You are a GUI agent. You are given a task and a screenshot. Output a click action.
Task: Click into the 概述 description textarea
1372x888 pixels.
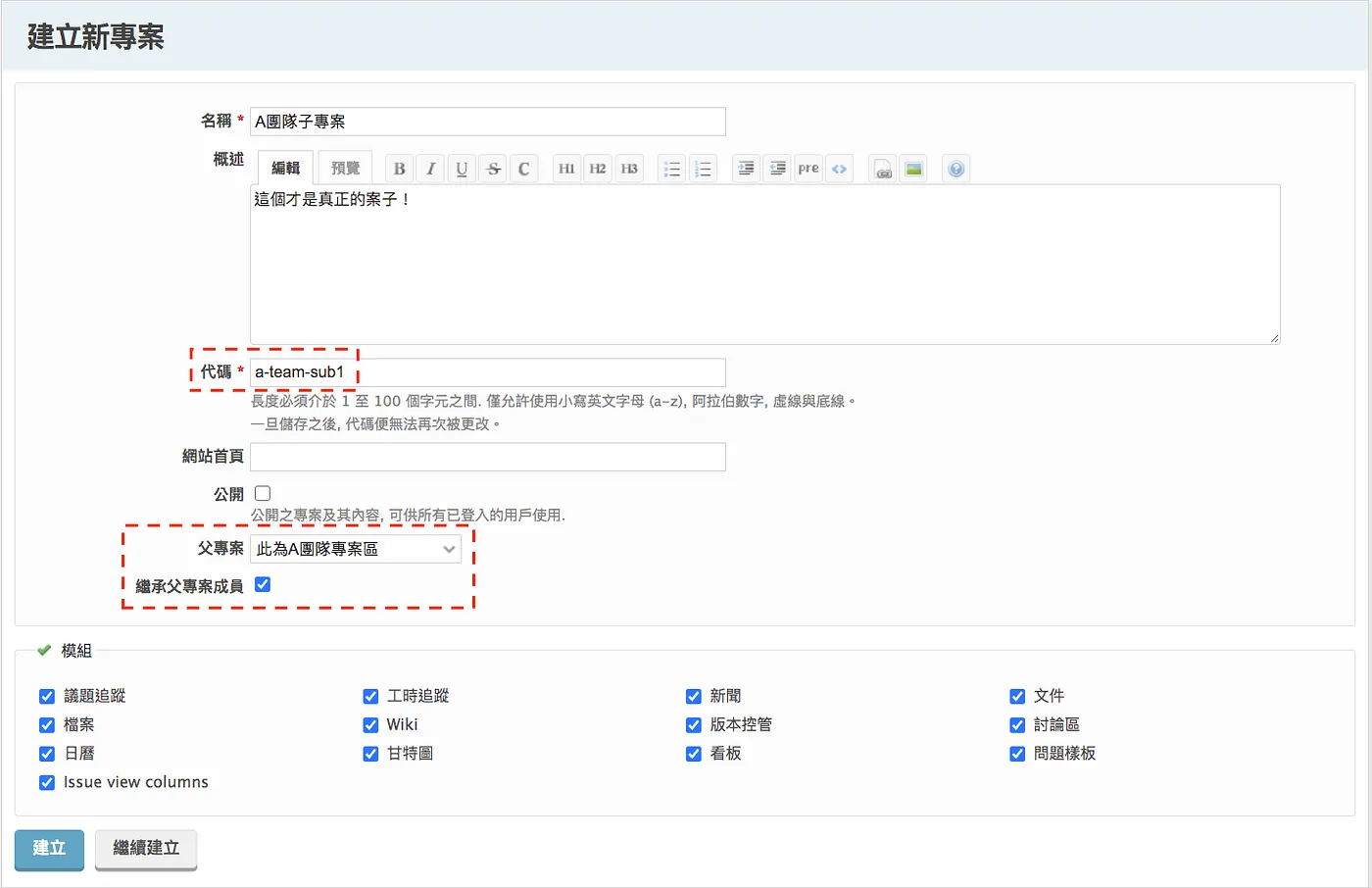764,265
